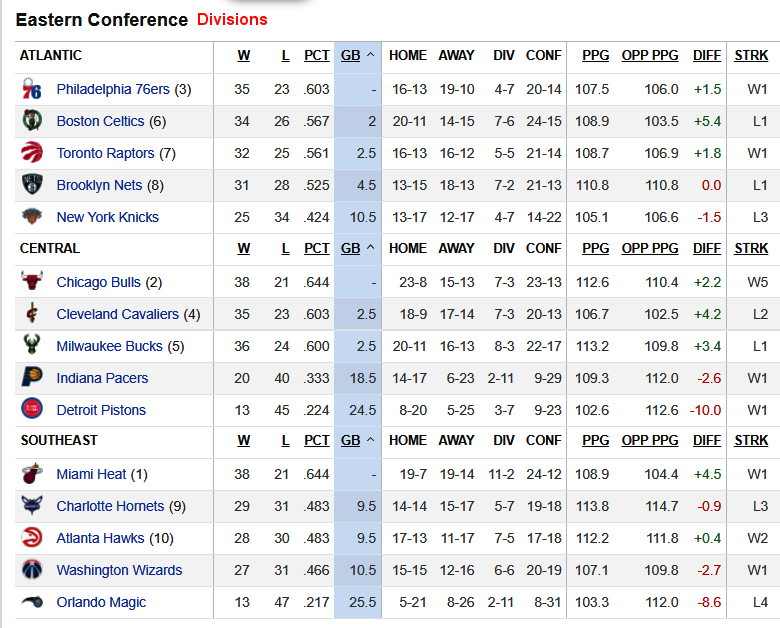This screenshot has width=780, height=628.
Task: Click the Boston Celtics logo icon
Action: point(32,122)
